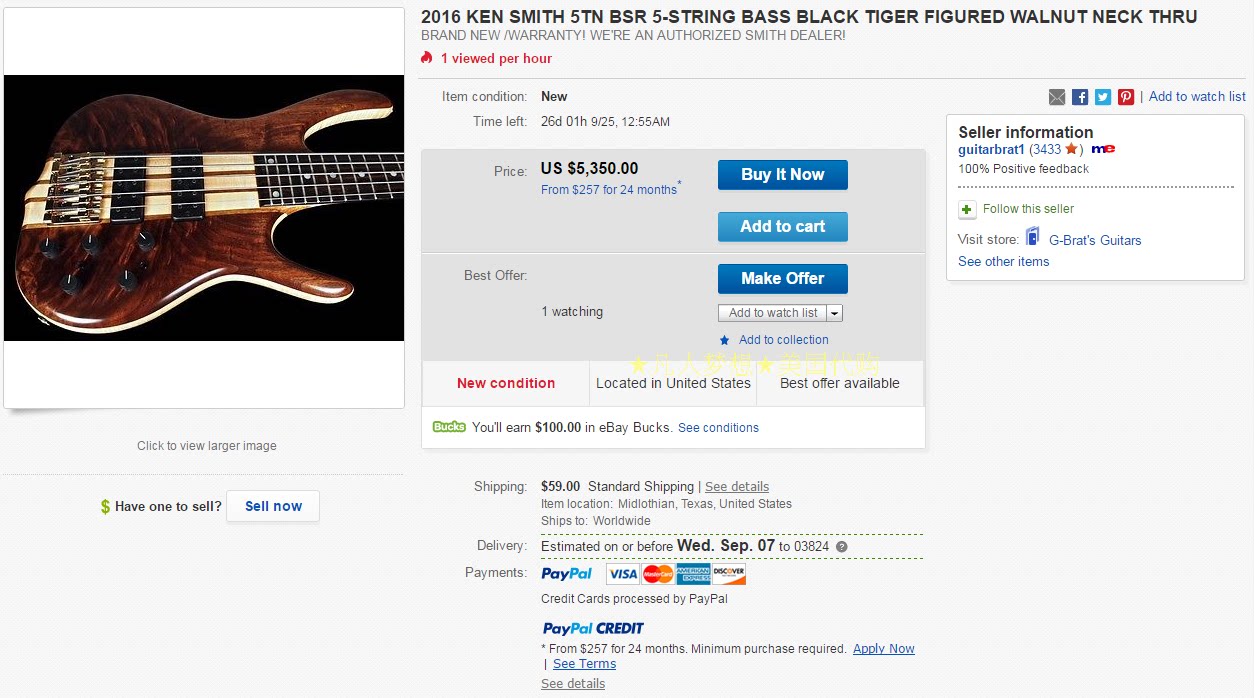Expand the Add to watch list dropdown arrow
Screen dimensions: 1254x698
[x=835, y=313]
